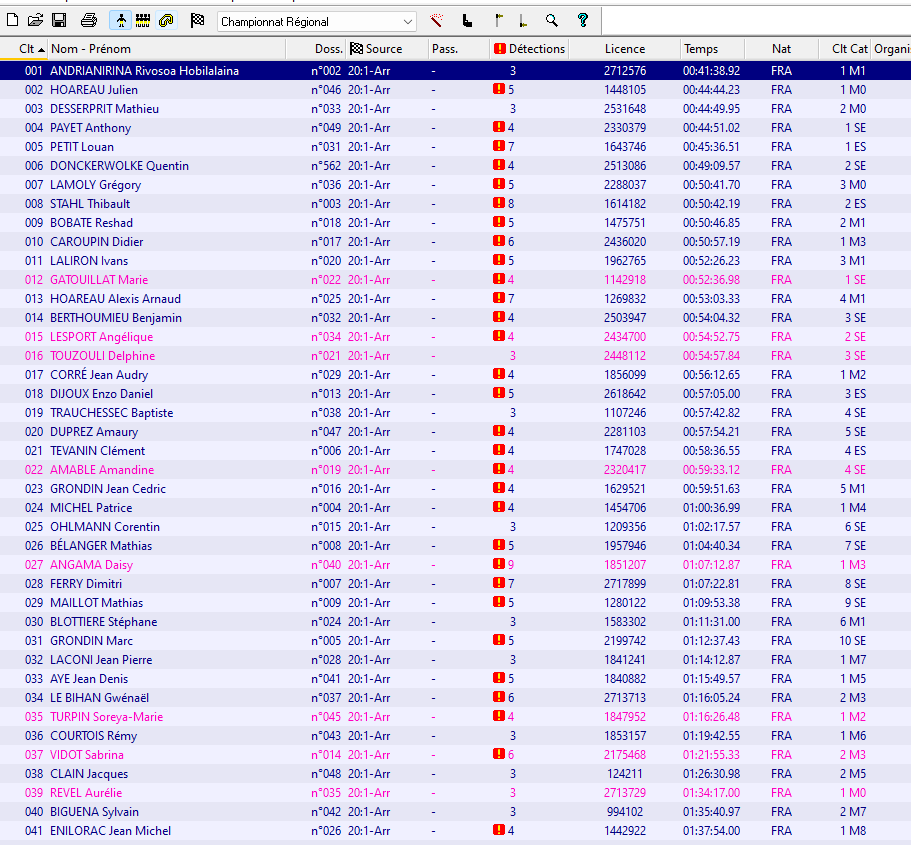911x845 pixels.
Task: Click the alert icon in ENILORAC Jean Michel row
Action: (x=498, y=830)
